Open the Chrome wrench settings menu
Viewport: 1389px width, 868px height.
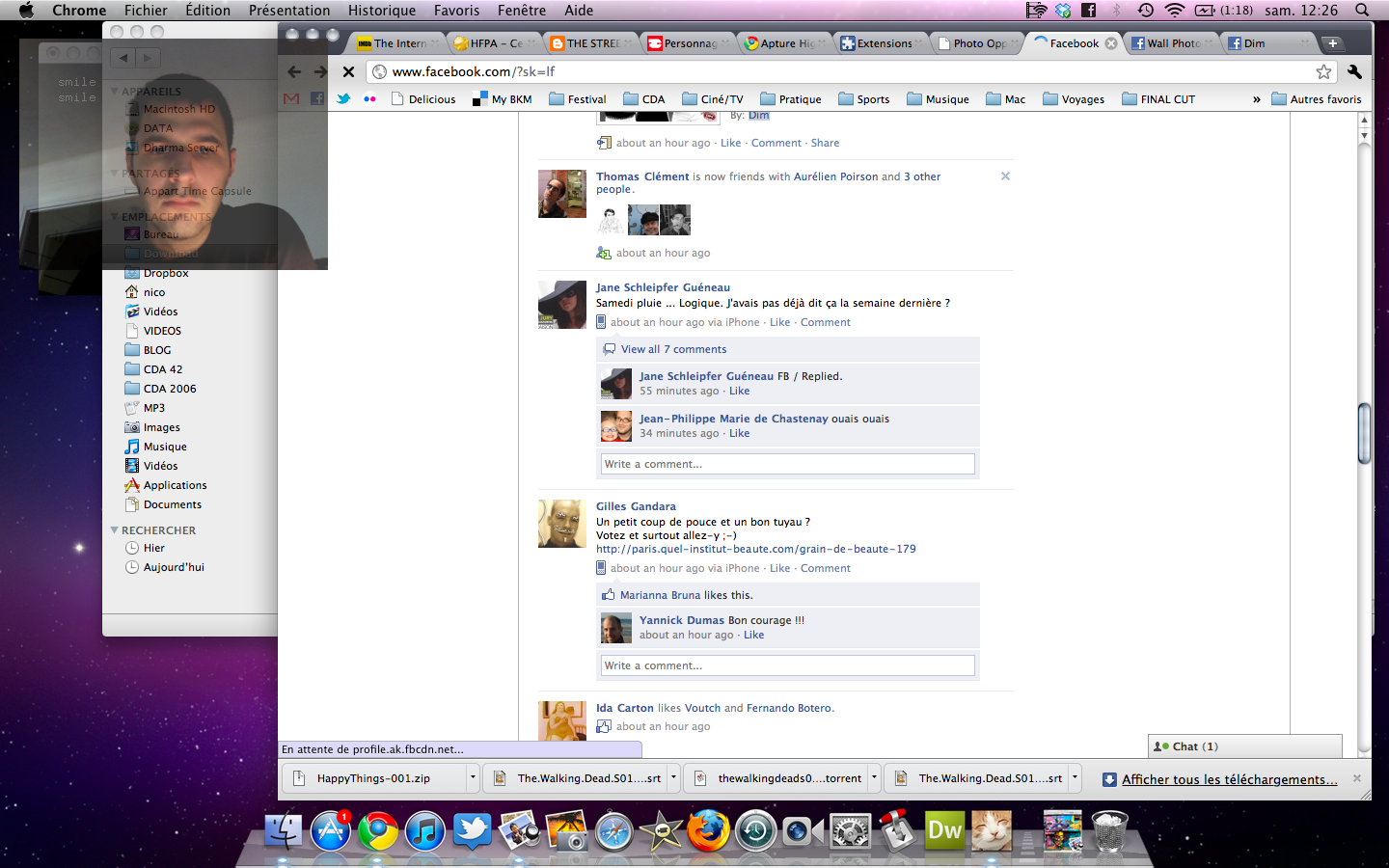1354,71
